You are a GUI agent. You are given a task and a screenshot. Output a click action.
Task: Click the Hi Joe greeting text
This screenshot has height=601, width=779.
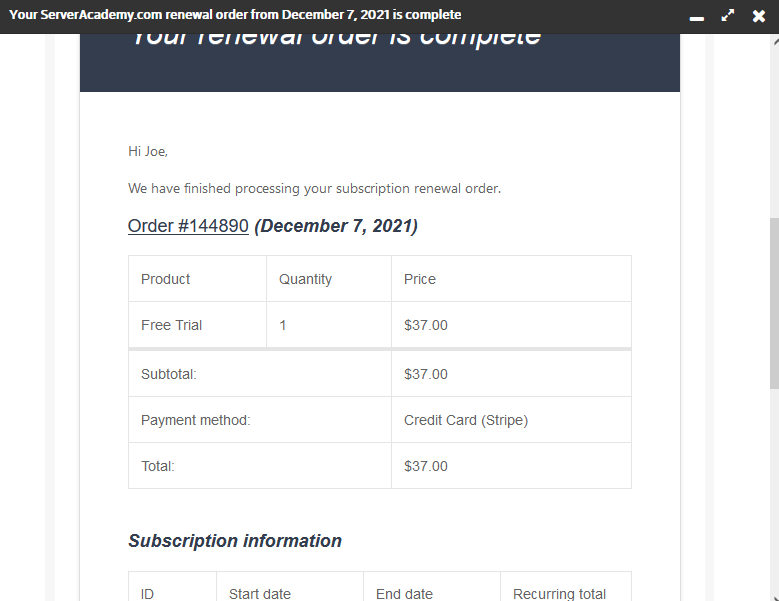pos(148,151)
